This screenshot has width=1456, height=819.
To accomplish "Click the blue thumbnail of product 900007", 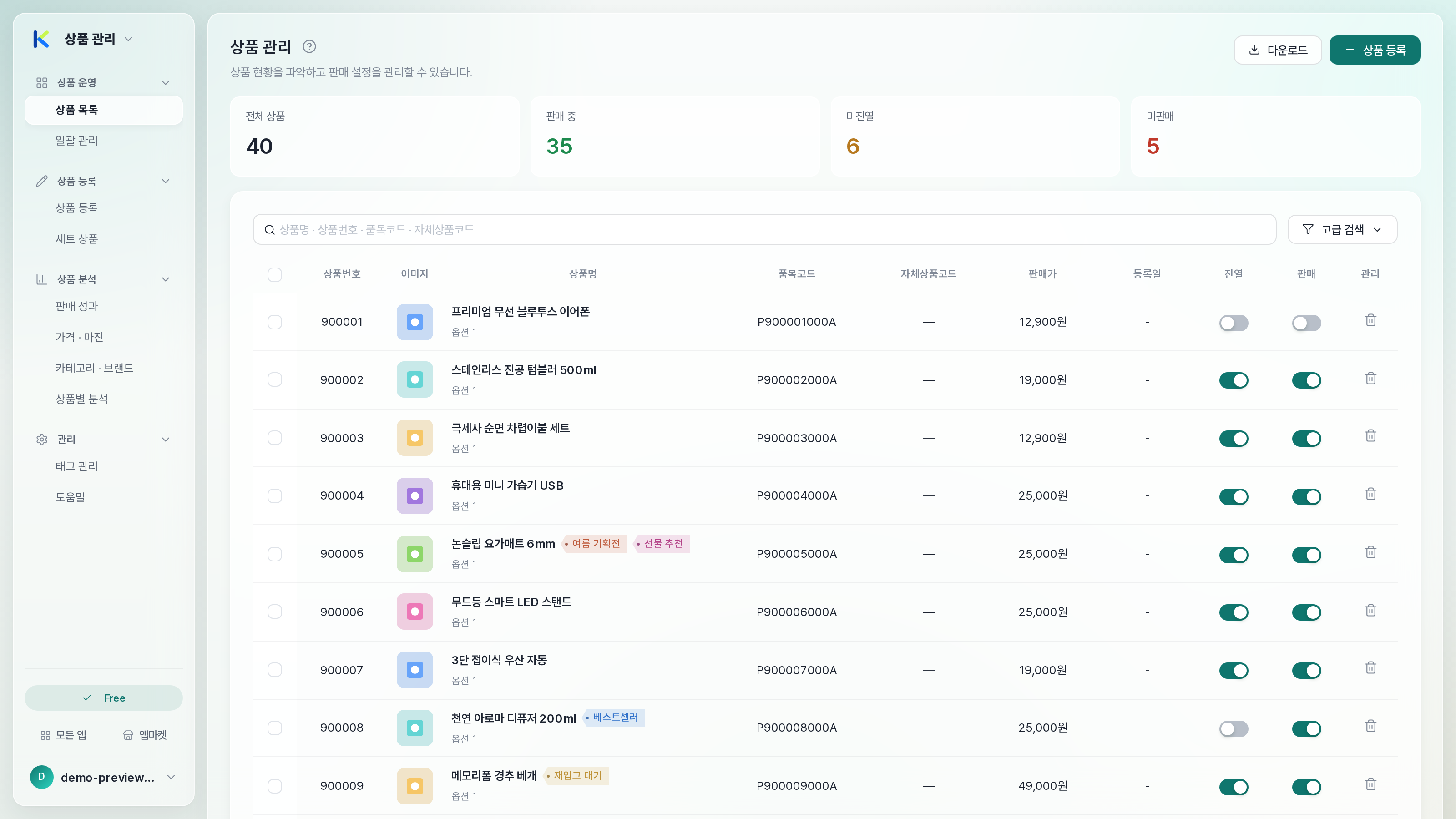I will click(415, 670).
